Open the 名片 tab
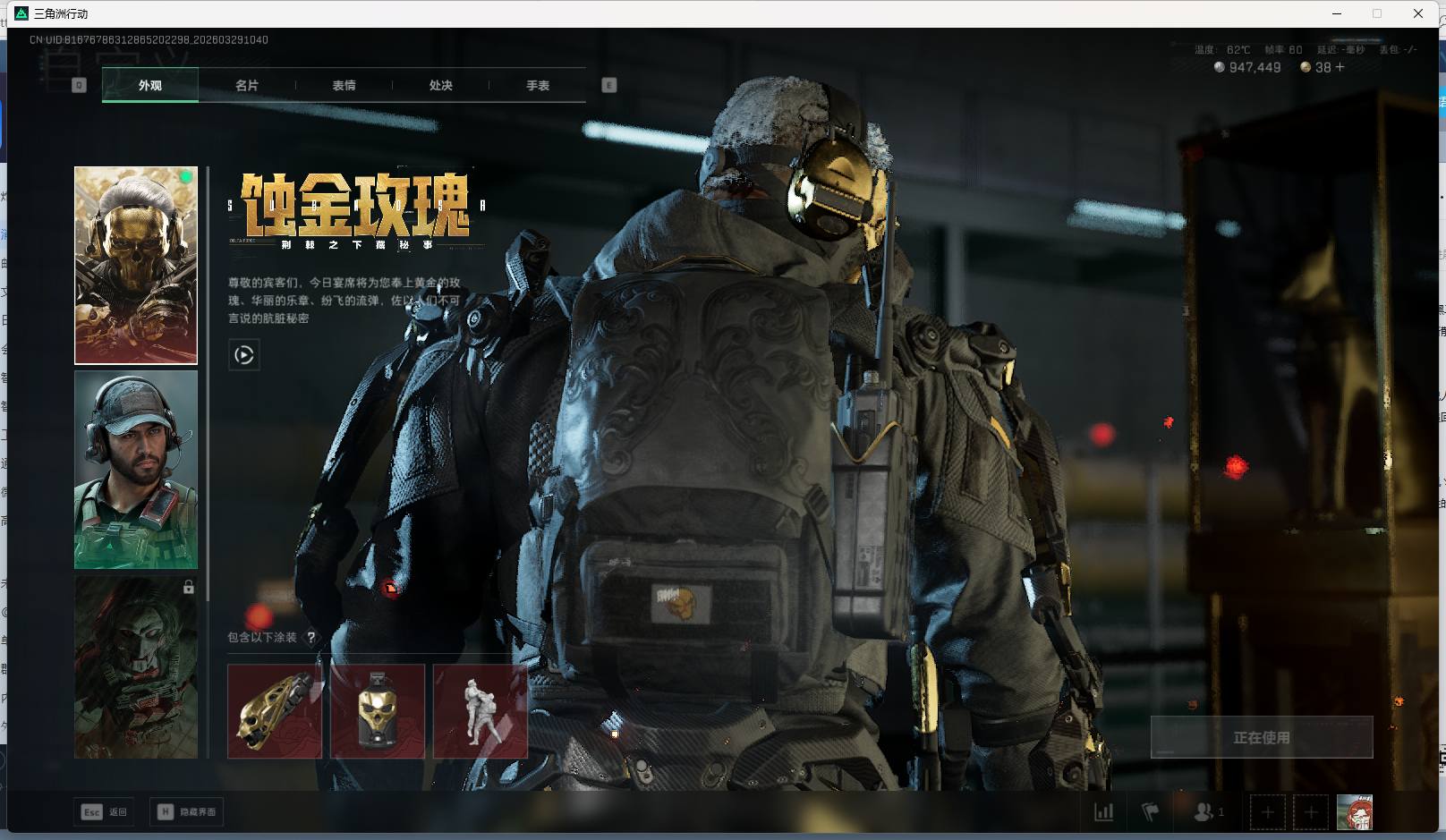The image size is (1446, 840). point(247,85)
